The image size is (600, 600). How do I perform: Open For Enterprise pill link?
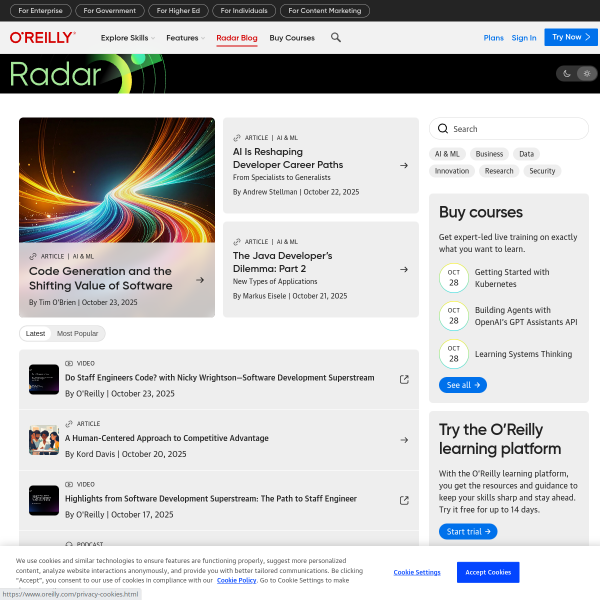click(x=41, y=11)
